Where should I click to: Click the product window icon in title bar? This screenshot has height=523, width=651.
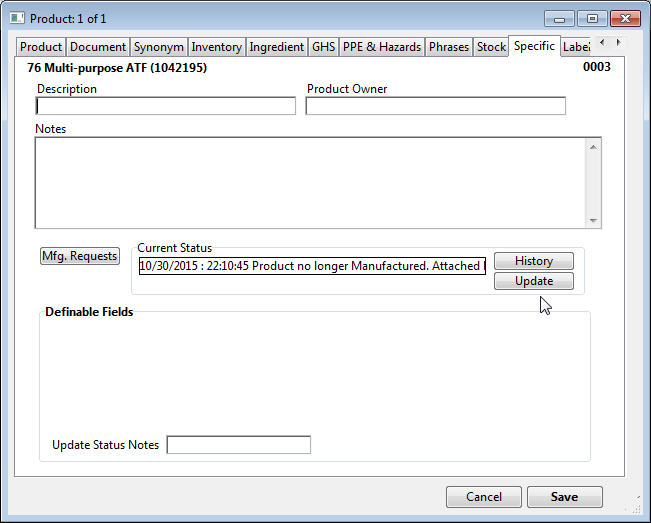click(17, 18)
